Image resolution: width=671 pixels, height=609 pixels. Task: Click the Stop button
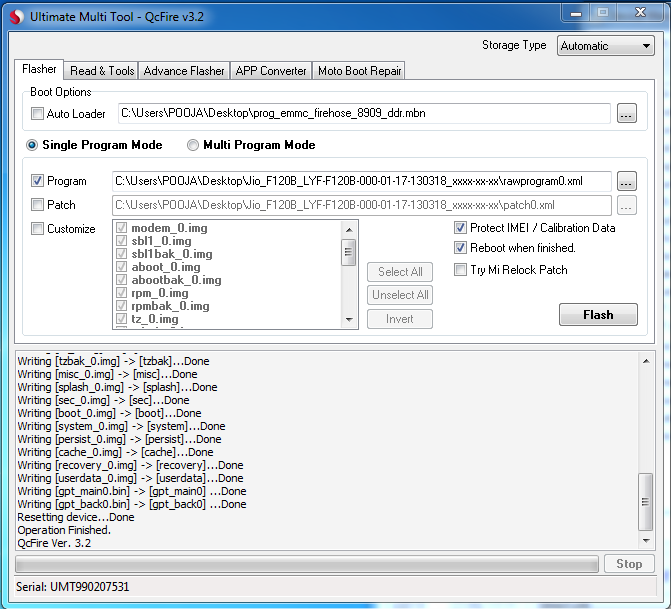click(629, 564)
